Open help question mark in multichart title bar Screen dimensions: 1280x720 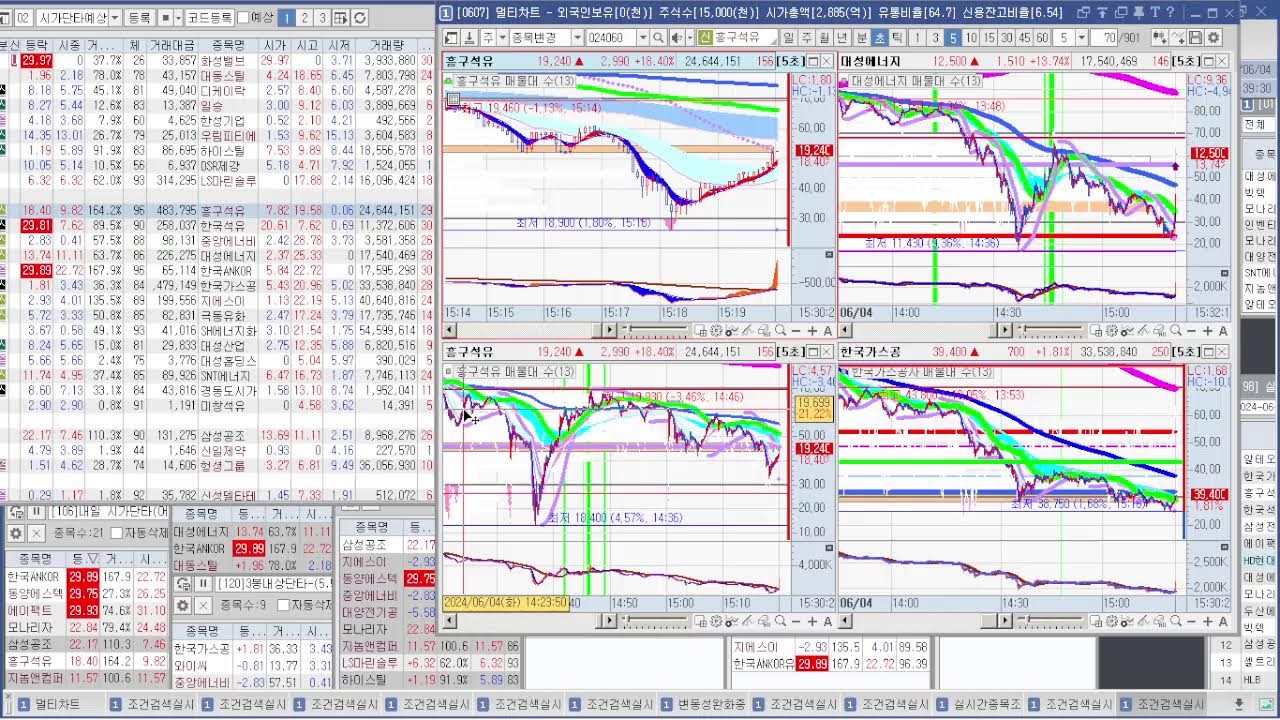[1170, 12]
